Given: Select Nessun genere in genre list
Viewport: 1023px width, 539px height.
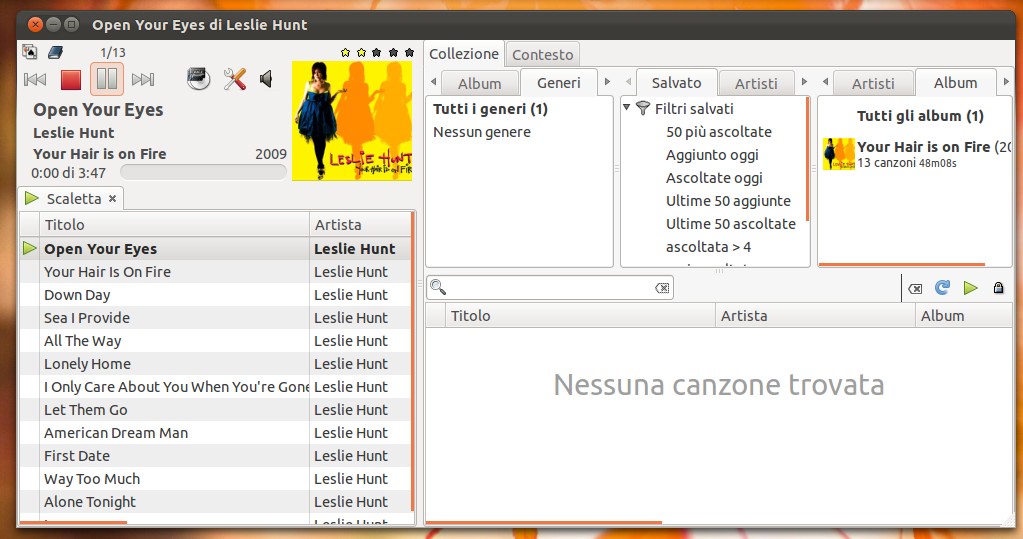Looking at the screenshot, I should (482, 132).
